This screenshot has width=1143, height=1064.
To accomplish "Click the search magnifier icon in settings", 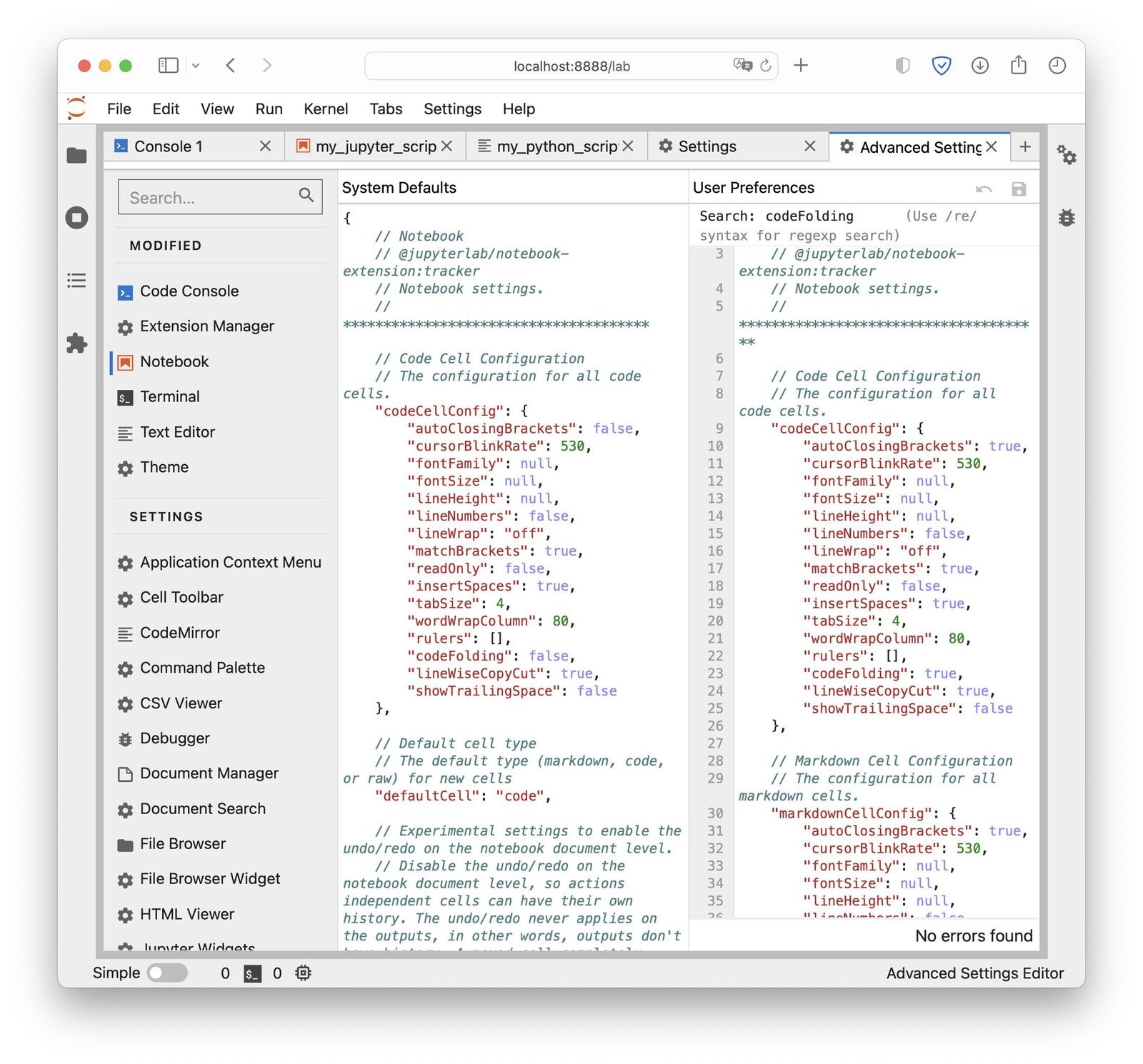I will click(306, 195).
